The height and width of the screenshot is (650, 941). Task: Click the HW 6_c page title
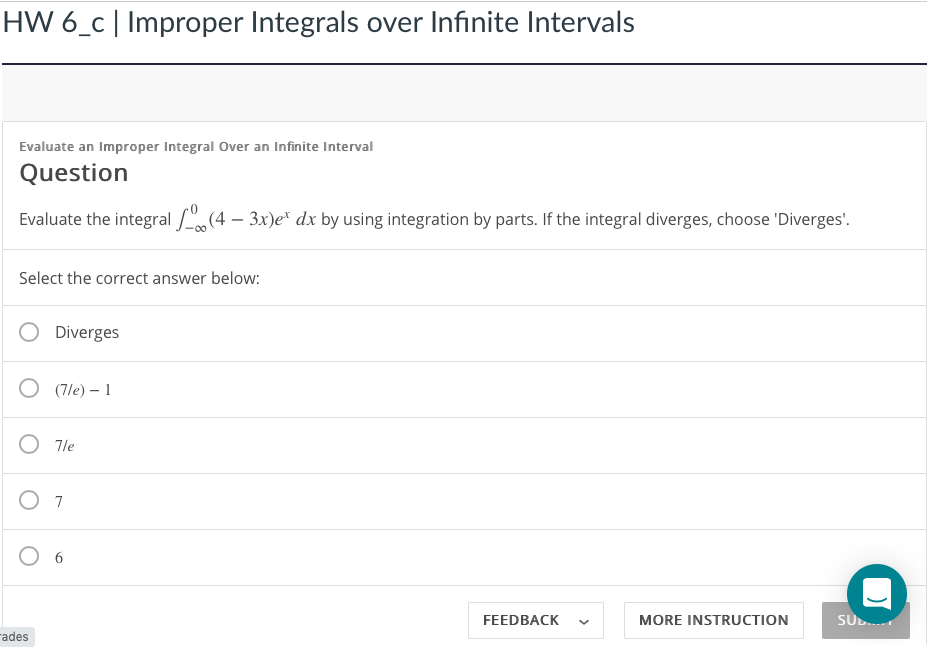pos(317,21)
